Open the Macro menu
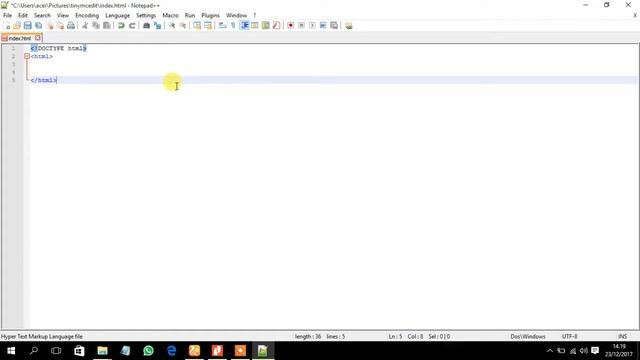 coord(171,16)
